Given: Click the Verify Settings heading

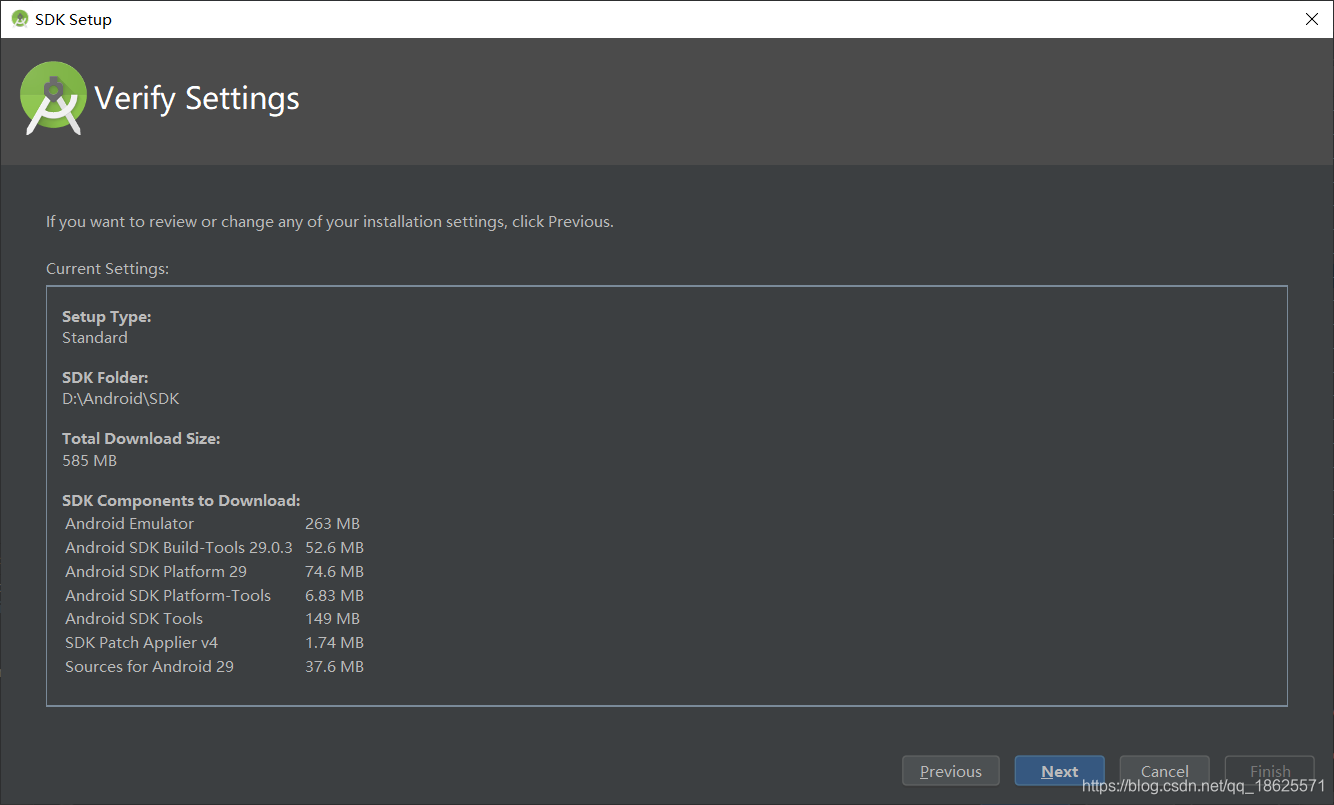Looking at the screenshot, I should coord(197,98).
